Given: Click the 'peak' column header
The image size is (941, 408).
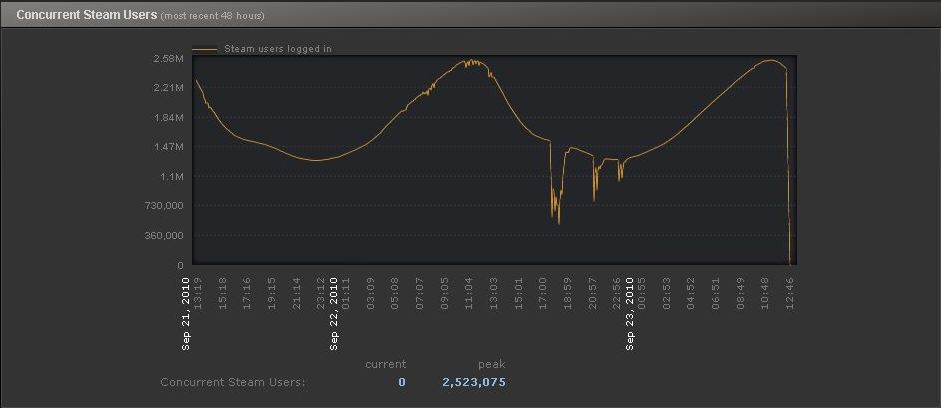Looking at the screenshot, I should (x=492, y=364).
